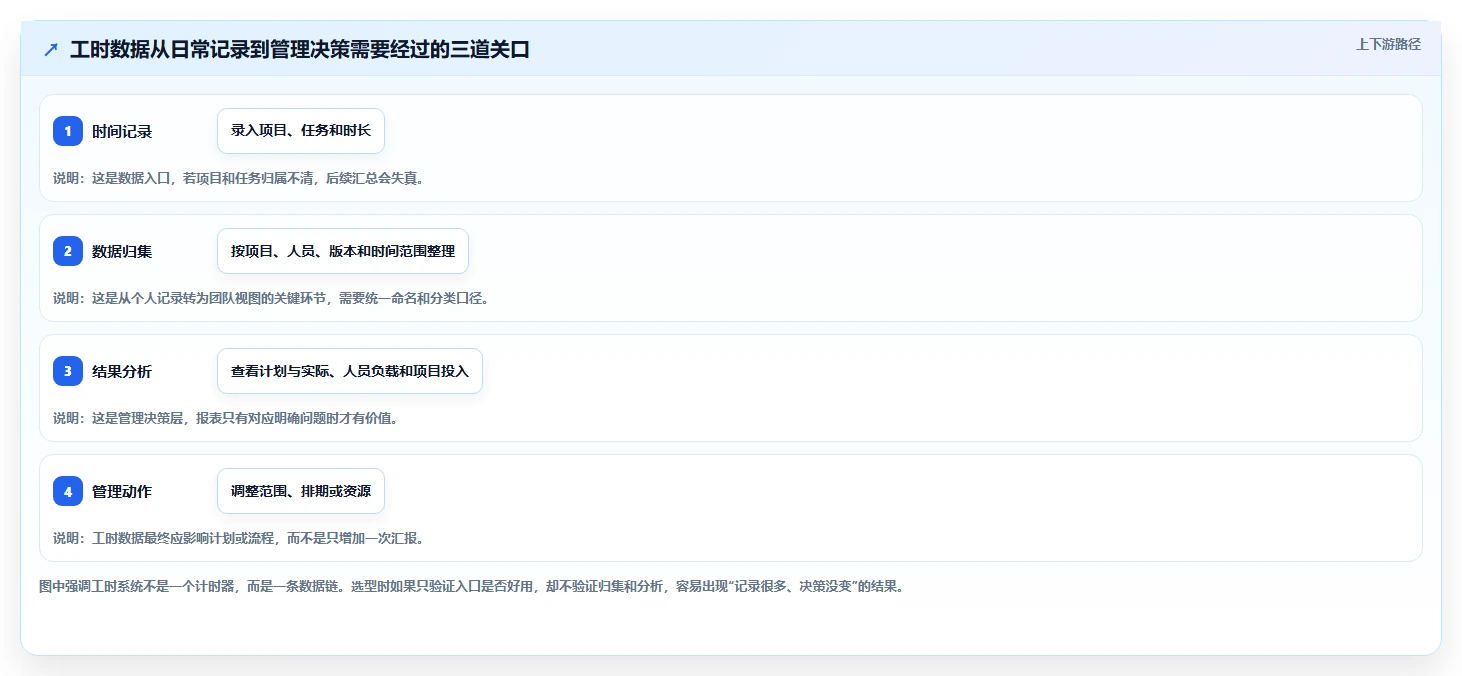The height and width of the screenshot is (676, 1462).
Task: Select the 上下游路径 label
Action: [x=1388, y=44]
